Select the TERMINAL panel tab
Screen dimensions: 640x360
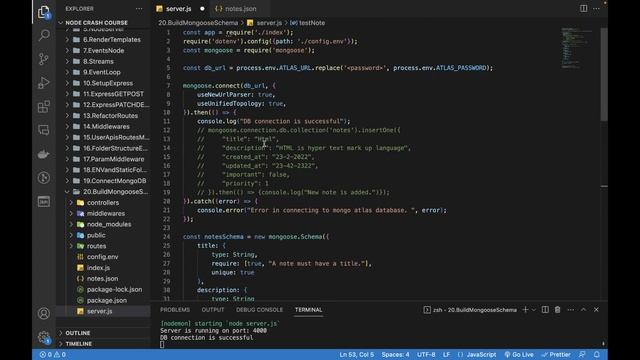tap(309, 310)
